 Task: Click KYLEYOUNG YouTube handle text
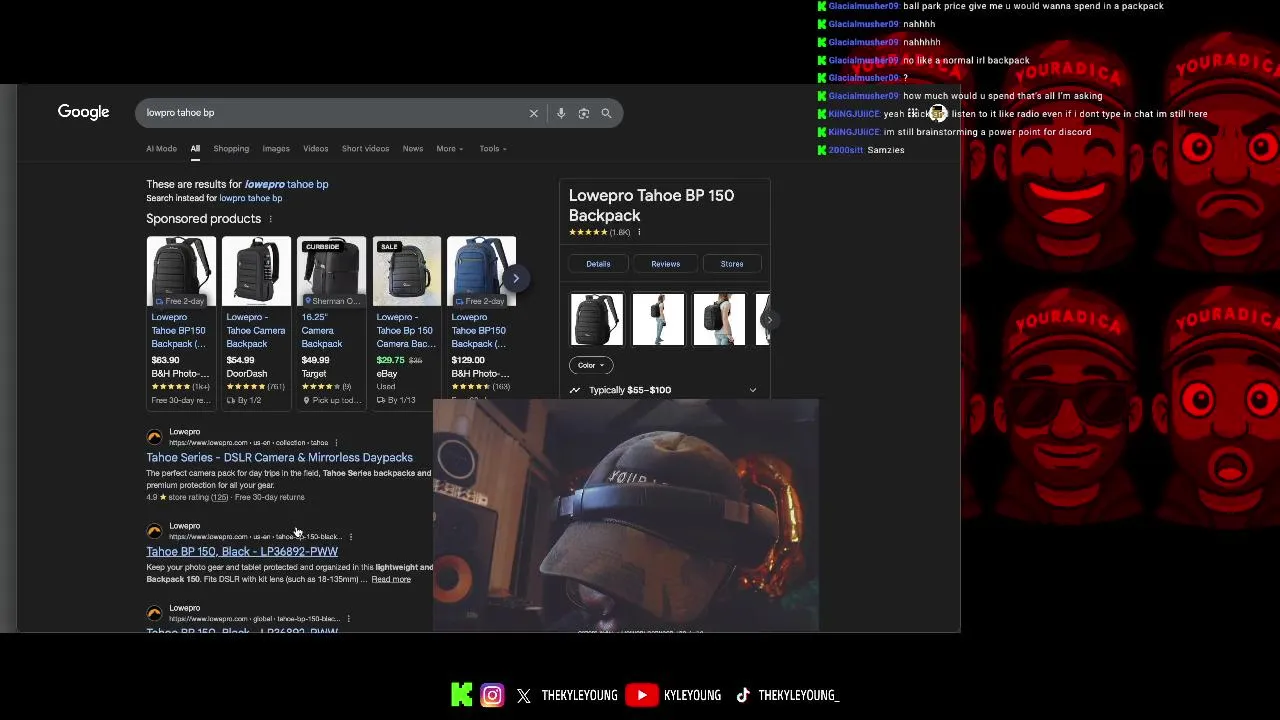point(692,695)
